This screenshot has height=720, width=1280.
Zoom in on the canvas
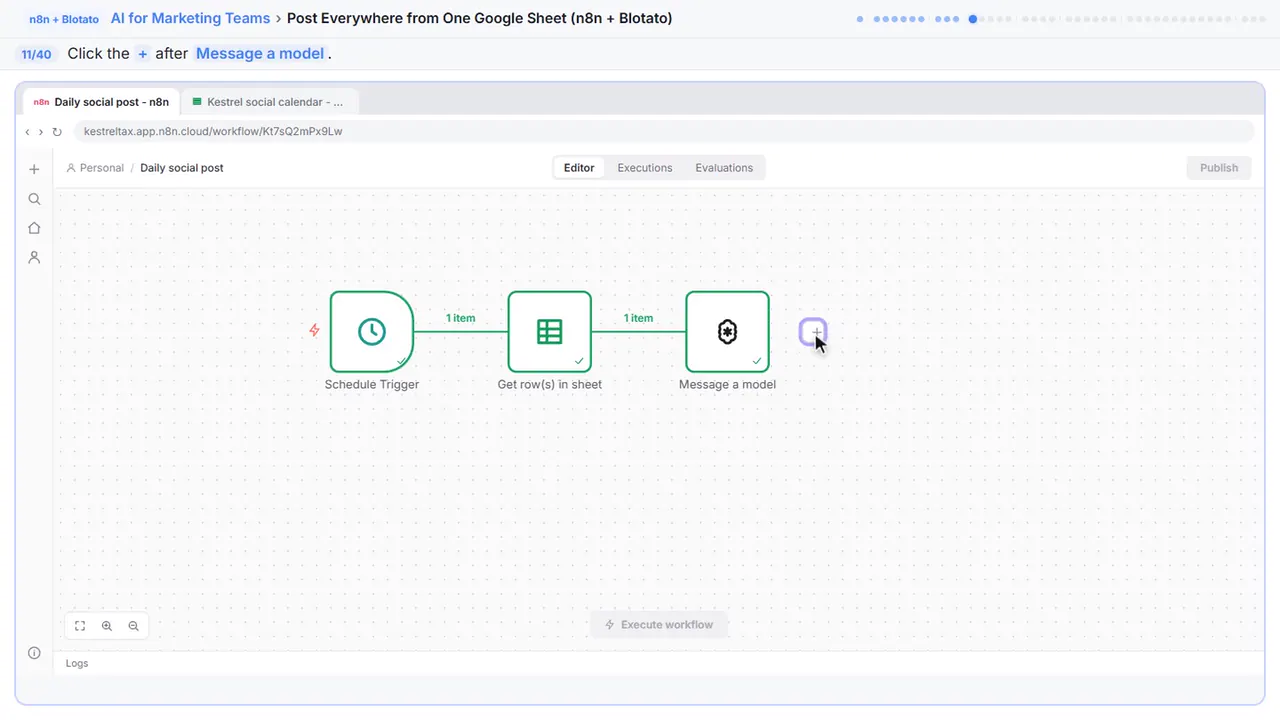pos(107,626)
